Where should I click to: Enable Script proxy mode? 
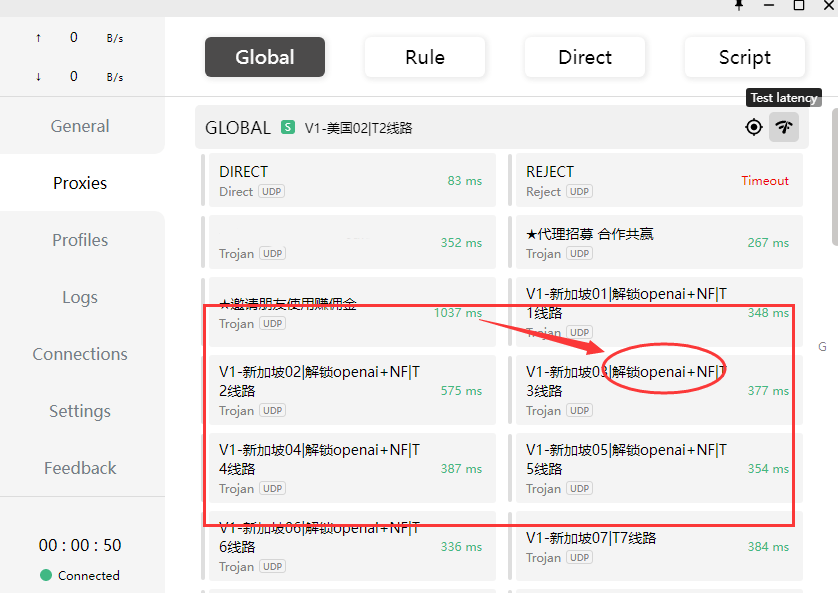744,57
